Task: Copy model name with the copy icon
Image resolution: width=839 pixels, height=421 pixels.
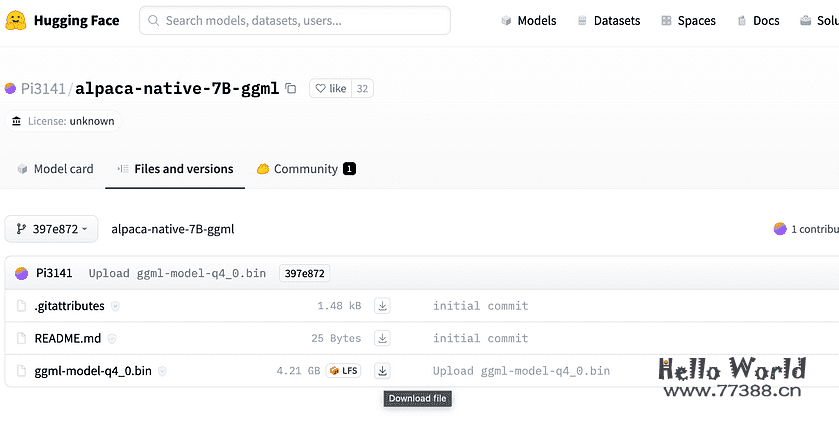Action: pos(291,89)
